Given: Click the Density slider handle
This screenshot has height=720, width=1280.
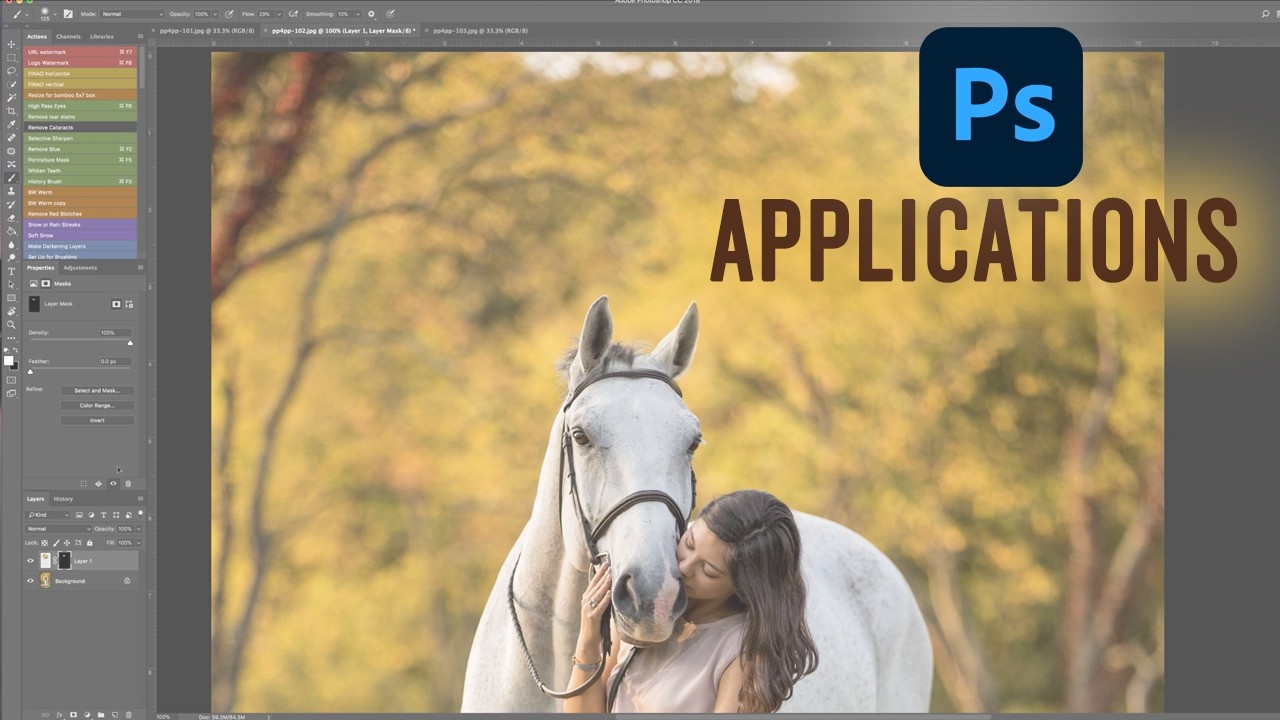Looking at the screenshot, I should coord(130,343).
